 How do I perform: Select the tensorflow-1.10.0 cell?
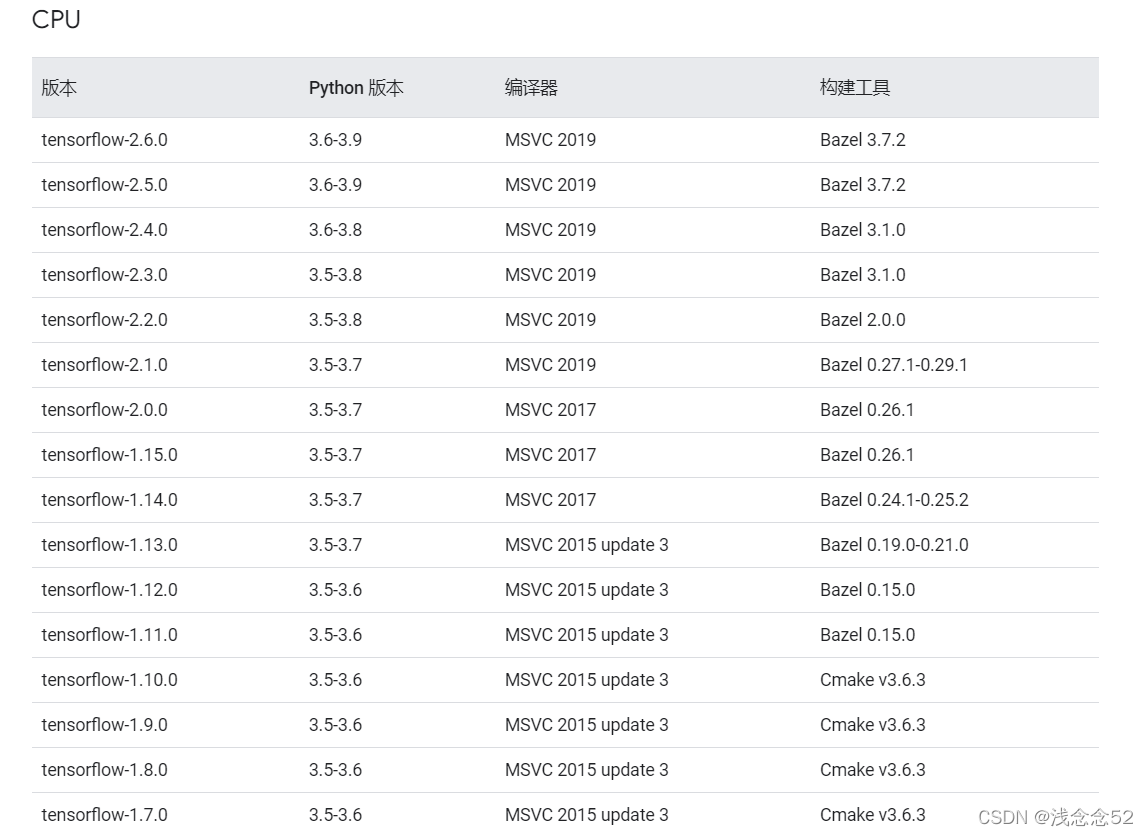[110, 680]
